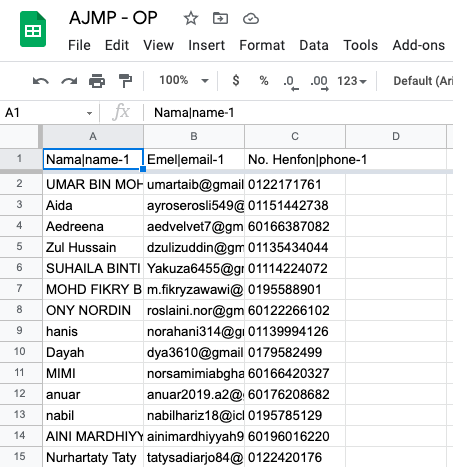Open the 100% zoom dropdown
453x467 pixels.
(x=184, y=80)
